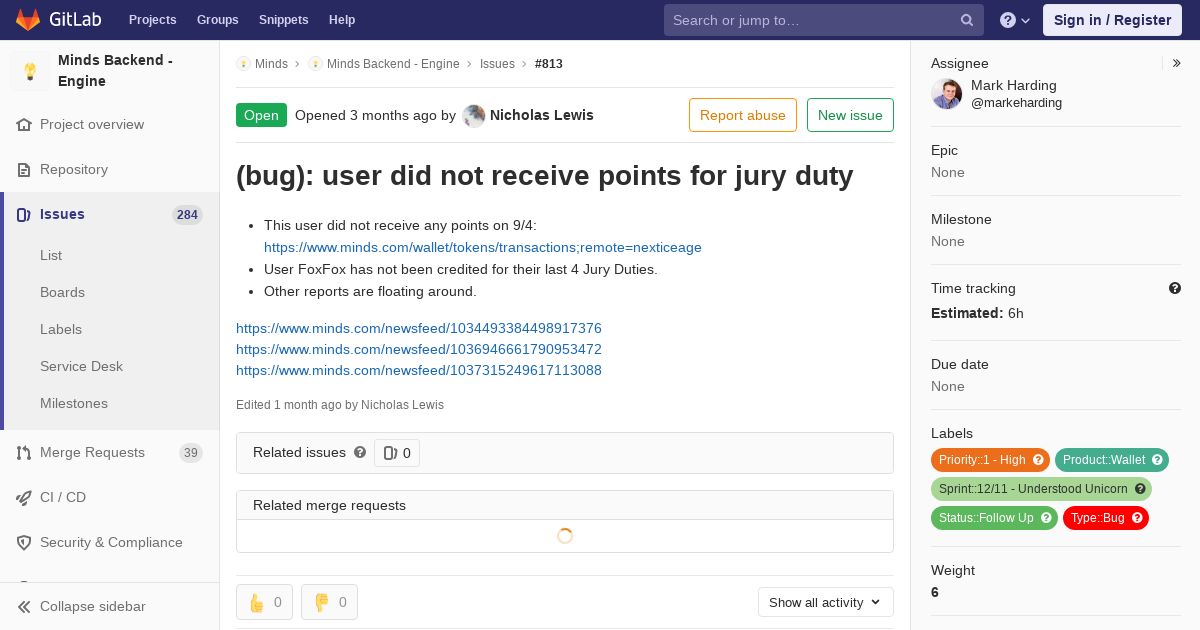Click the Time tracking help icon
The height and width of the screenshot is (630, 1200).
1175,288
